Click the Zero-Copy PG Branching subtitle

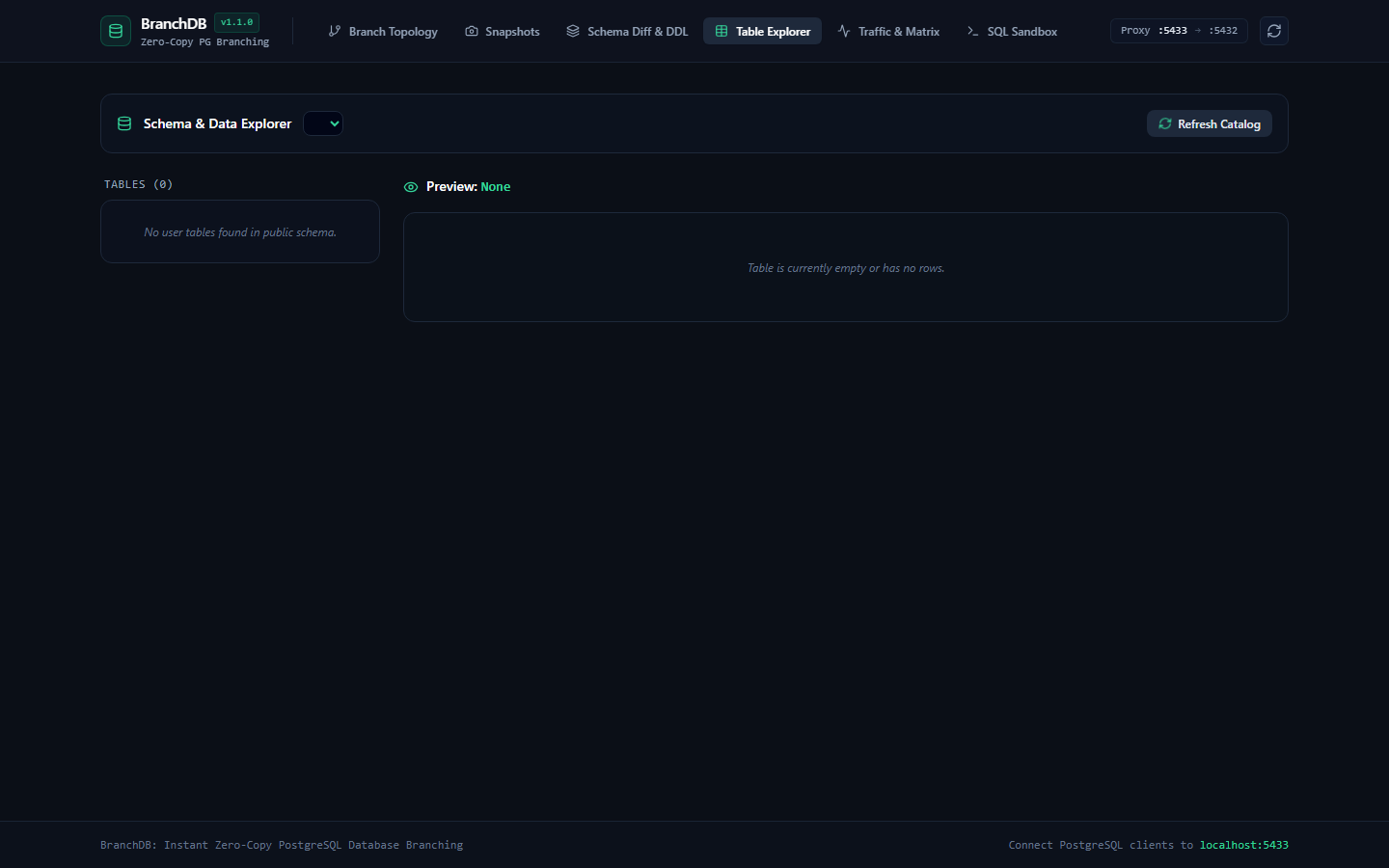tap(205, 42)
